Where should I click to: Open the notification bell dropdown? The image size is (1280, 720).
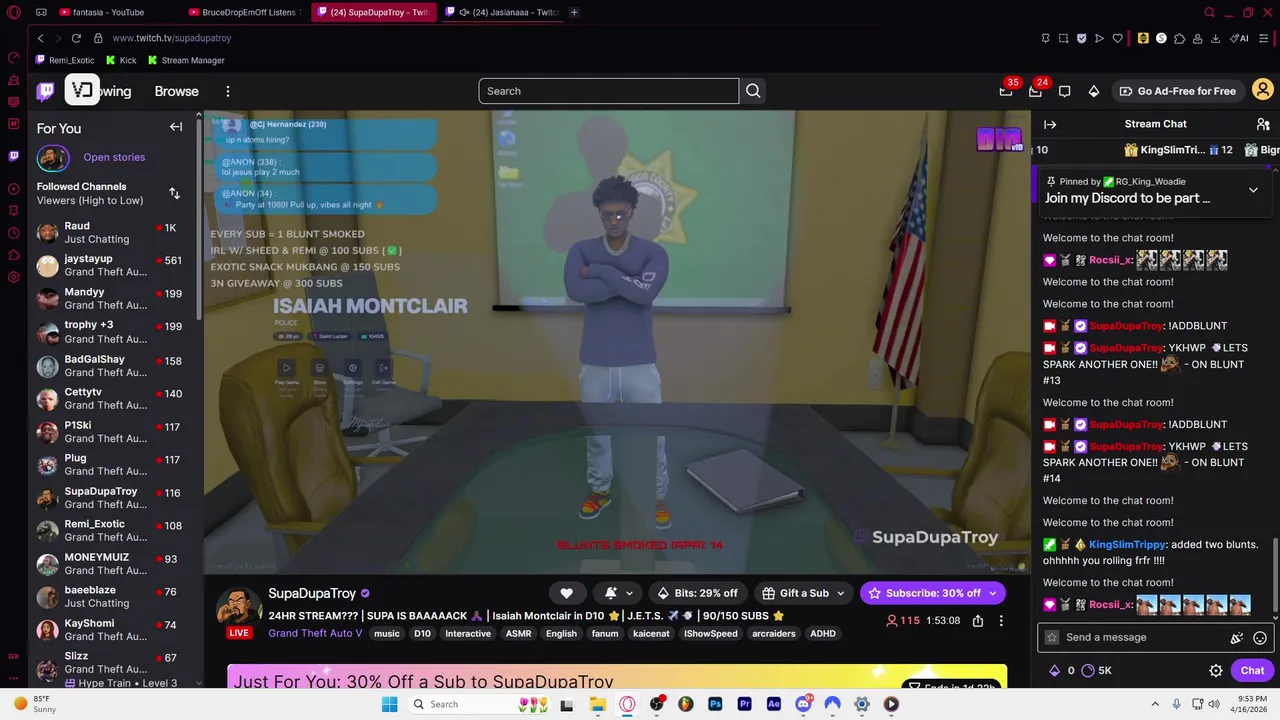[x=618, y=593]
